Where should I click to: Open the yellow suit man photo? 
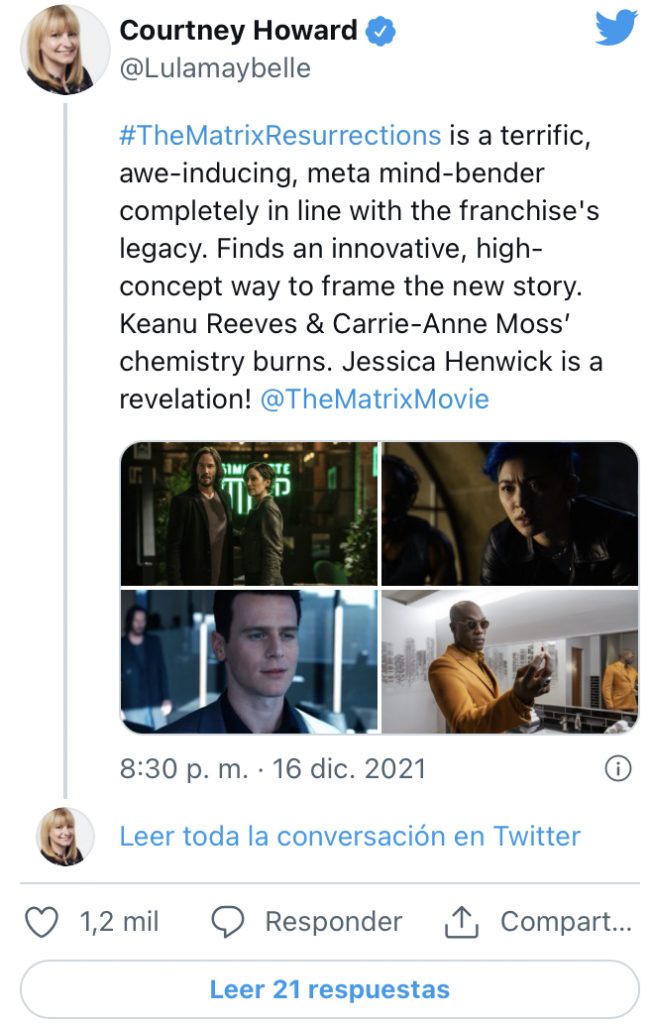[x=510, y=662]
